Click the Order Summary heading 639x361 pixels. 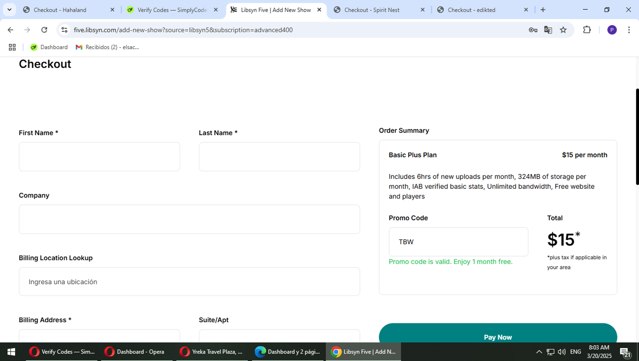[404, 130]
